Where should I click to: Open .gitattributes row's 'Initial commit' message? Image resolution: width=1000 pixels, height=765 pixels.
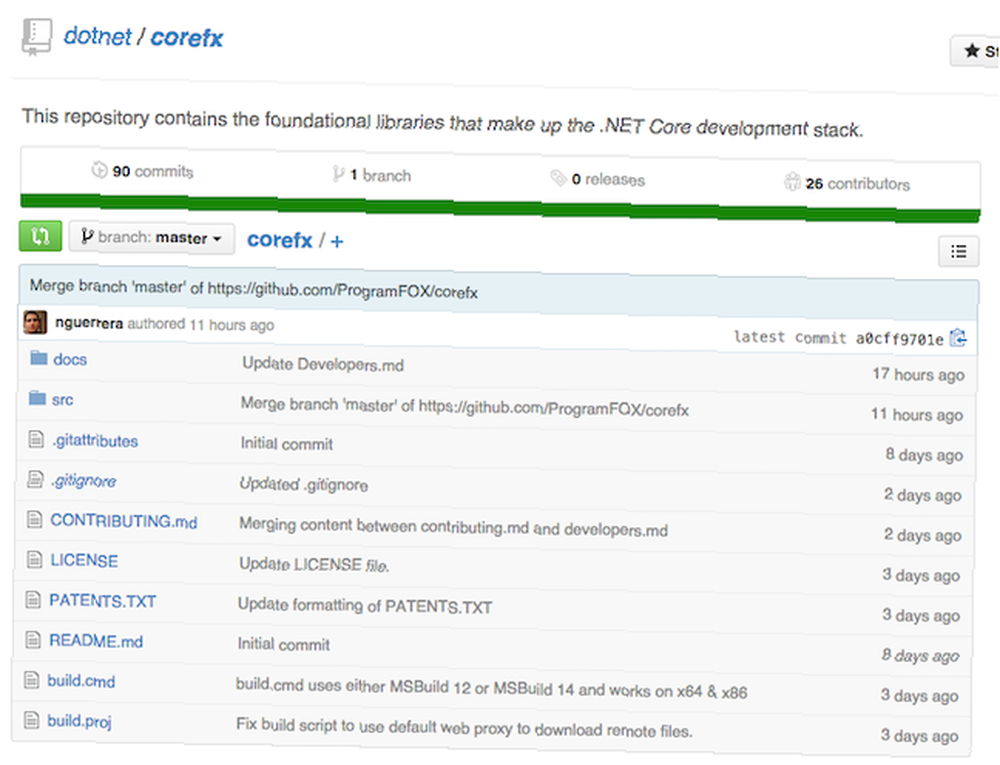[x=286, y=444]
